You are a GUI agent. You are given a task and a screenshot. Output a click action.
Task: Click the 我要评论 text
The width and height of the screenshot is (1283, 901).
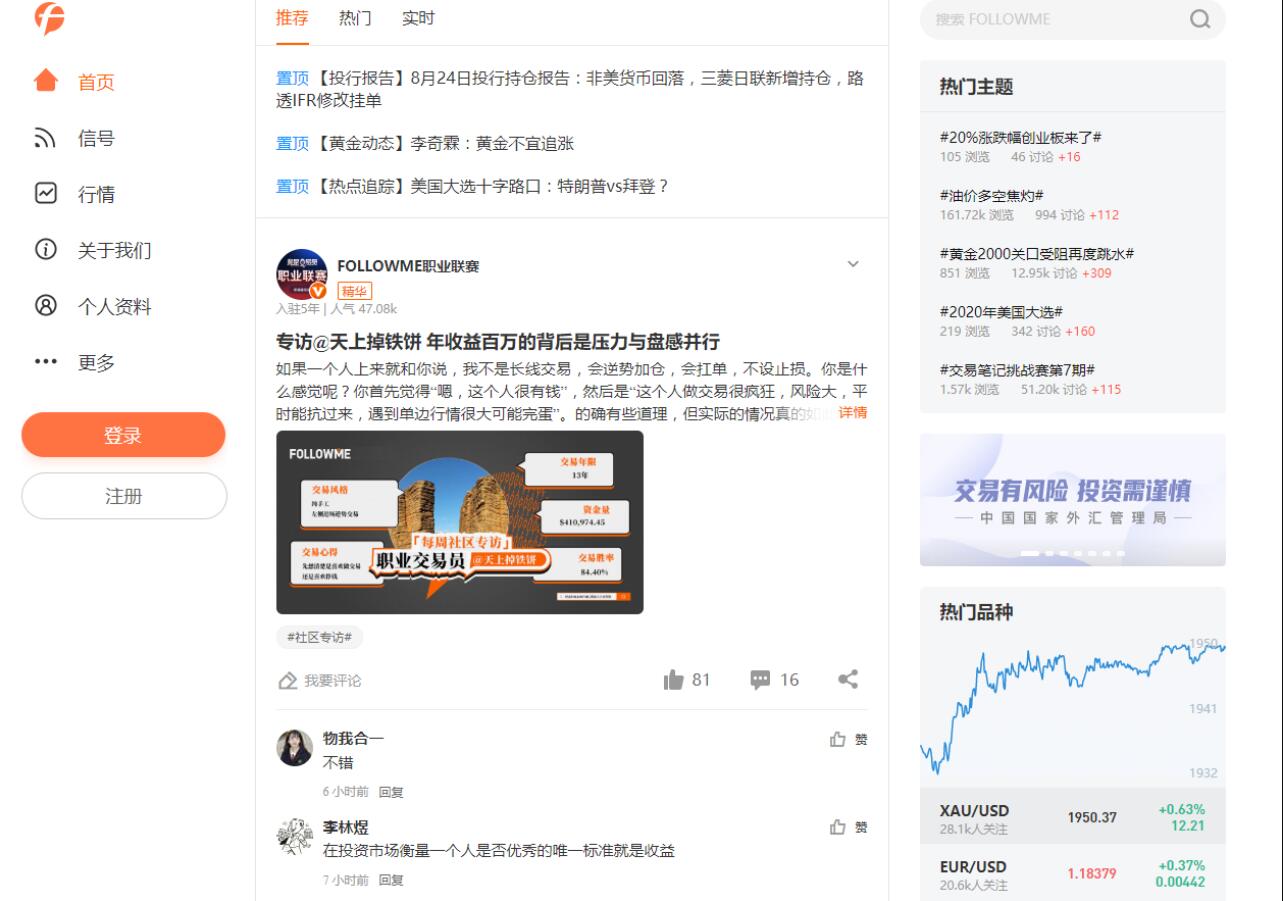tap(333, 681)
